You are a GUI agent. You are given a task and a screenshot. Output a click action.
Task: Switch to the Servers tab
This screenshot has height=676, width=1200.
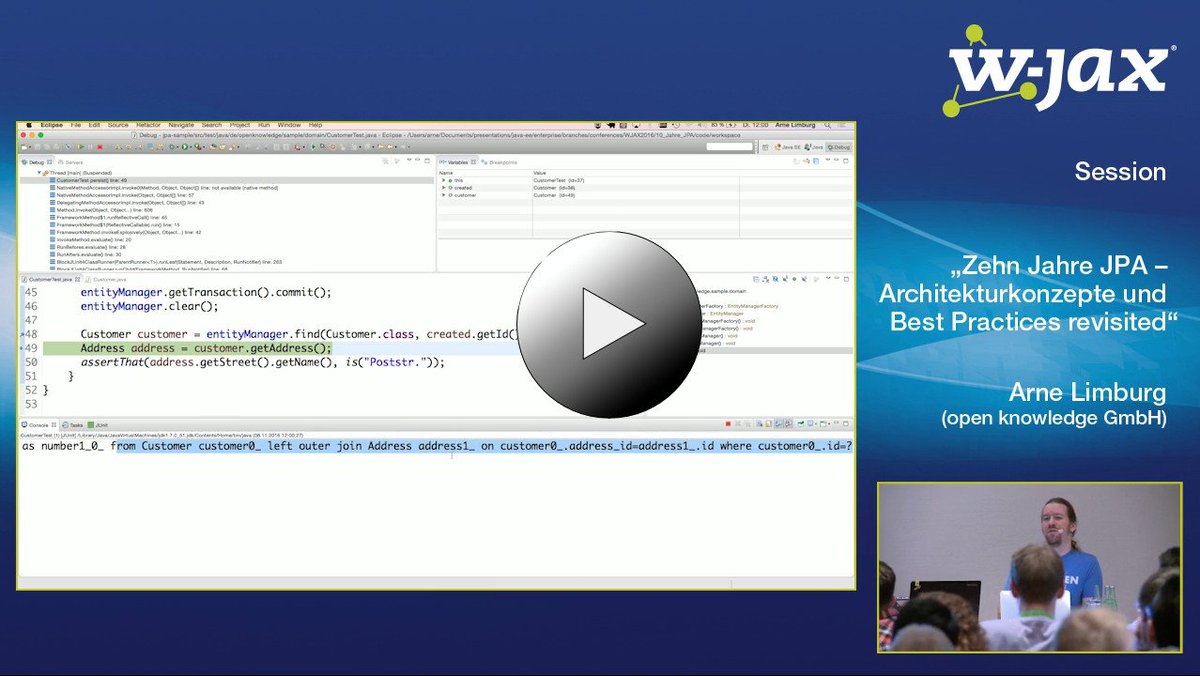point(70,162)
